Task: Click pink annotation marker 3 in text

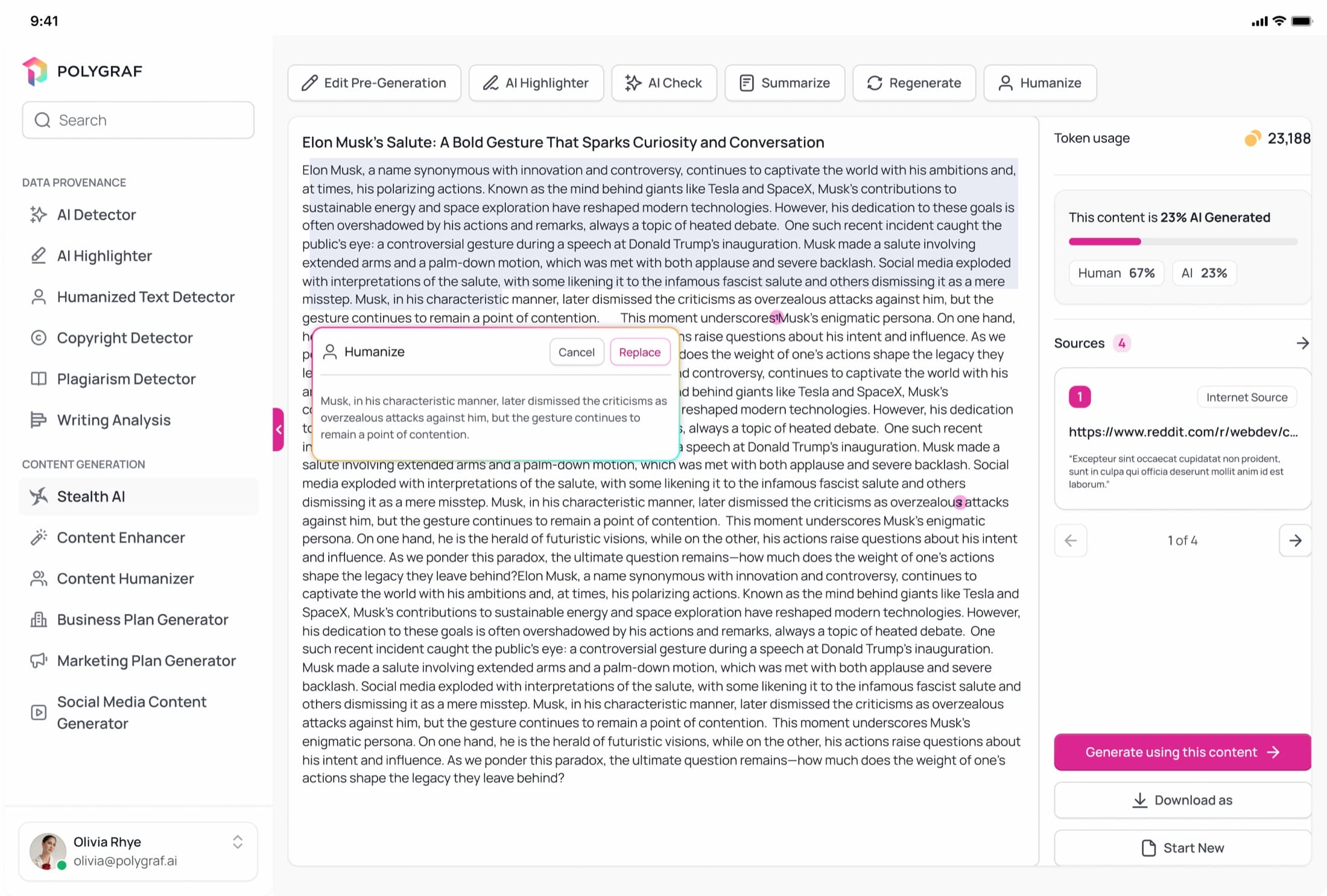Action: 960,502
